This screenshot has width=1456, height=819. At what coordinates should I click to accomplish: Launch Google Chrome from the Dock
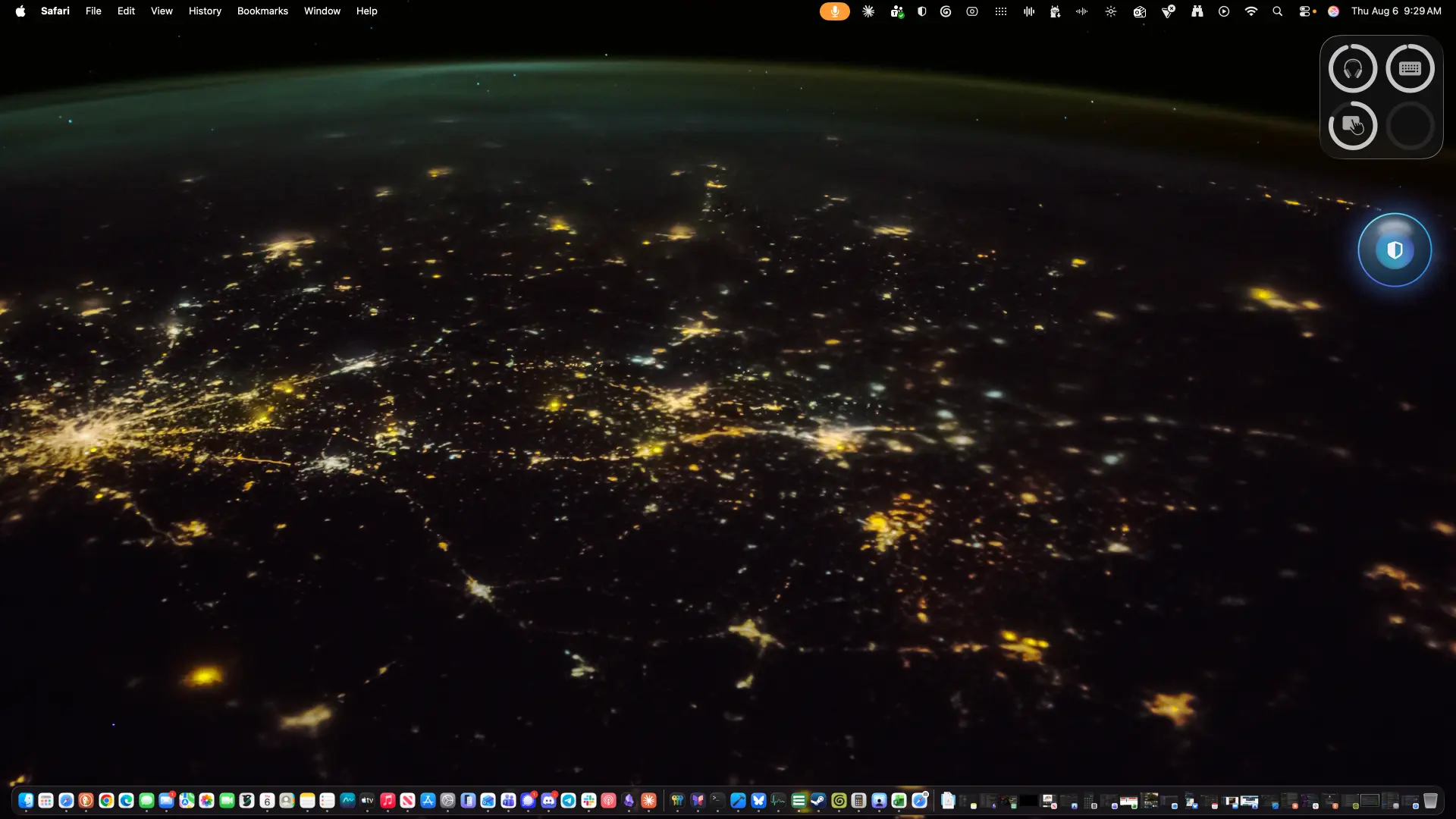[106, 800]
